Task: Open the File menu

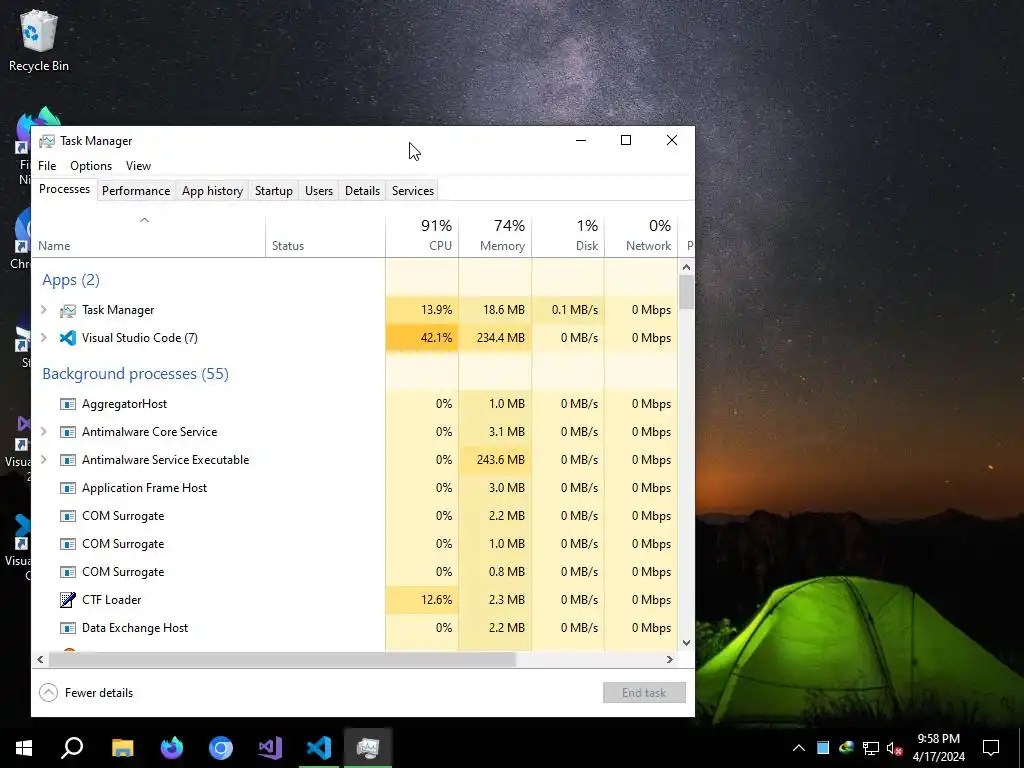Action: click(47, 166)
